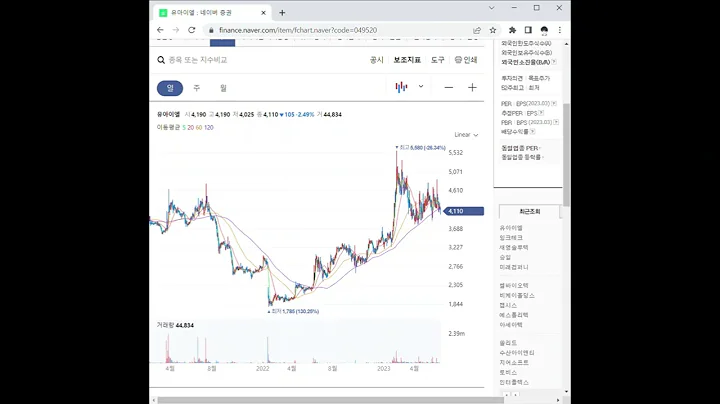
Task: Select the 일 daily period button
Action: coord(170,88)
